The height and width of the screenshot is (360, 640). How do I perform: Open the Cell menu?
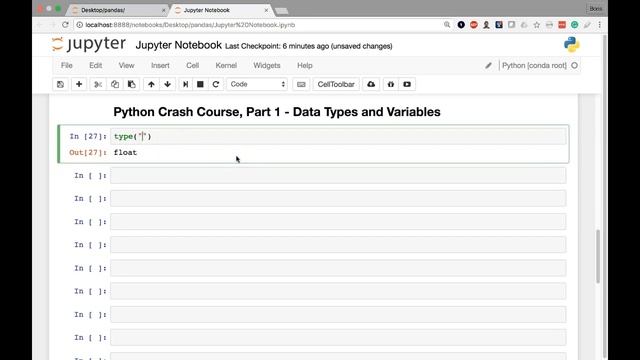point(192,65)
